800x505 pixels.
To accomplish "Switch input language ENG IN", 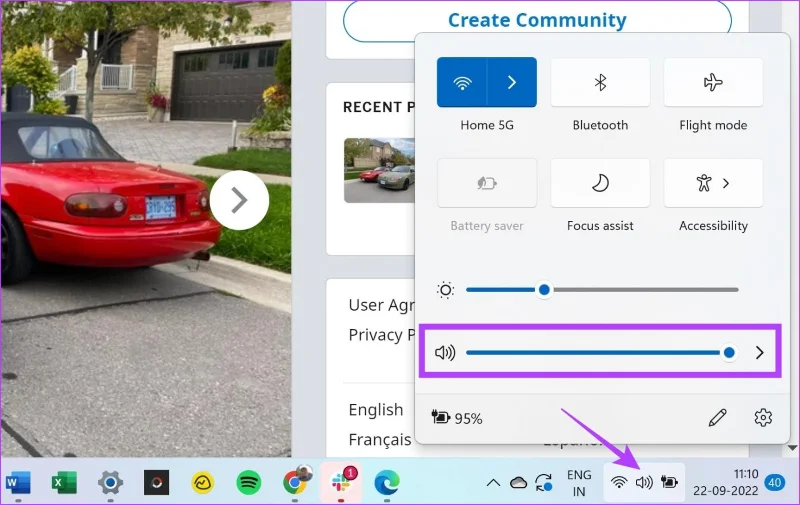I will [x=579, y=483].
